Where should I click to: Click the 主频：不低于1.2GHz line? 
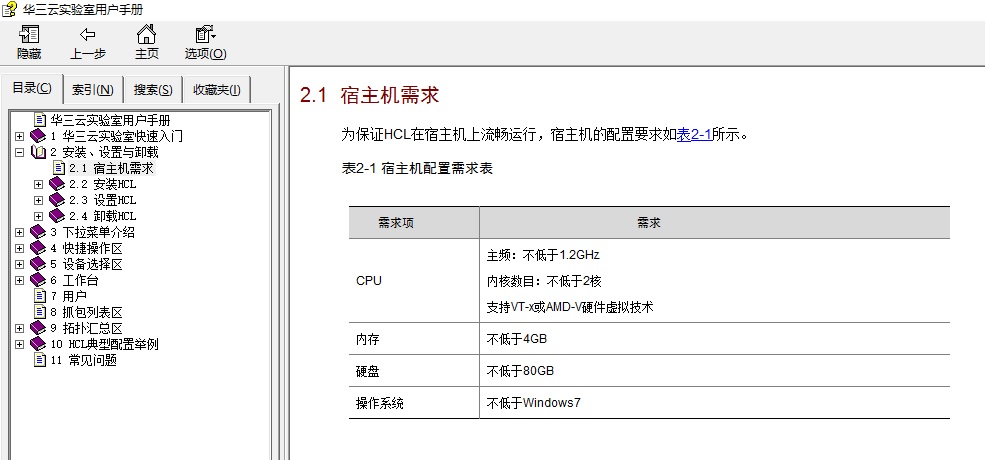point(543,255)
